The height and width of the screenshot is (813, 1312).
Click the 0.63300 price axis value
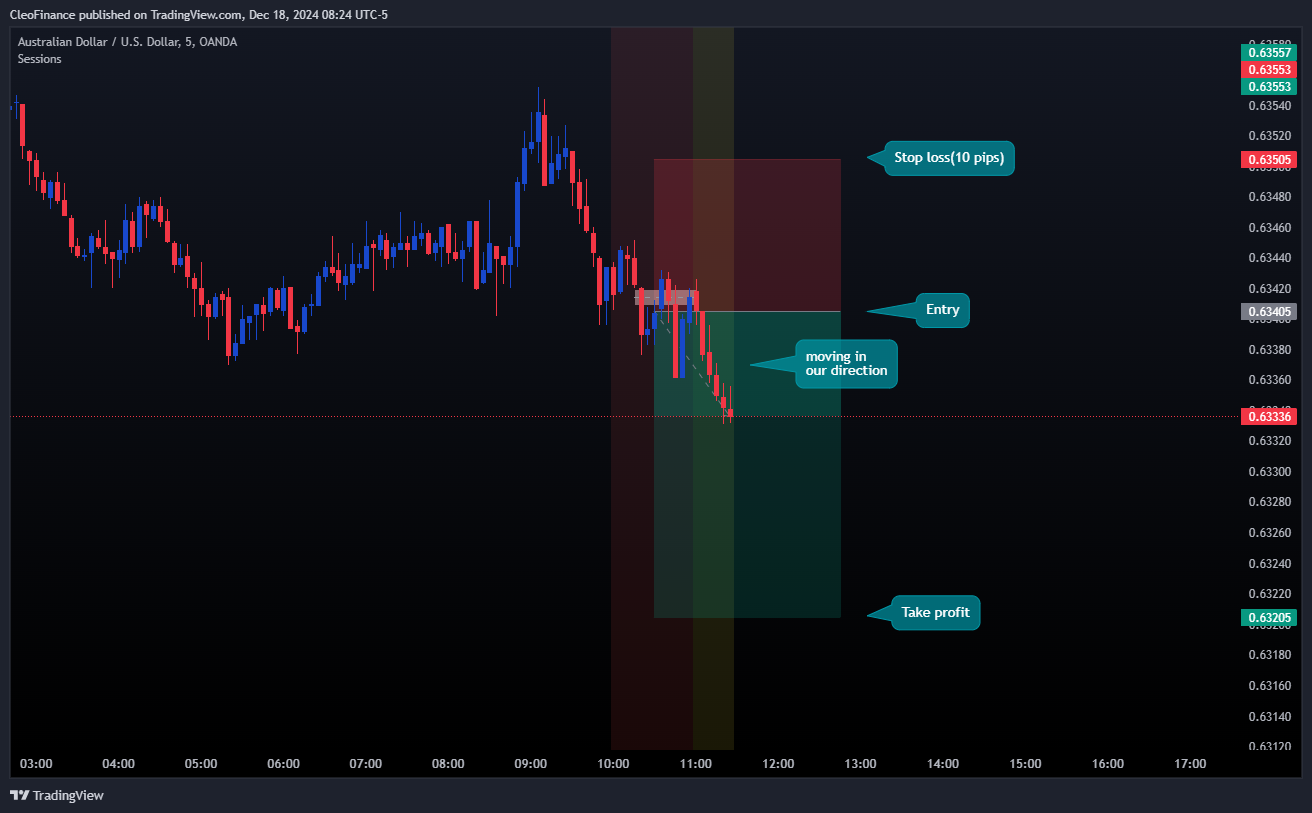[1269, 472]
